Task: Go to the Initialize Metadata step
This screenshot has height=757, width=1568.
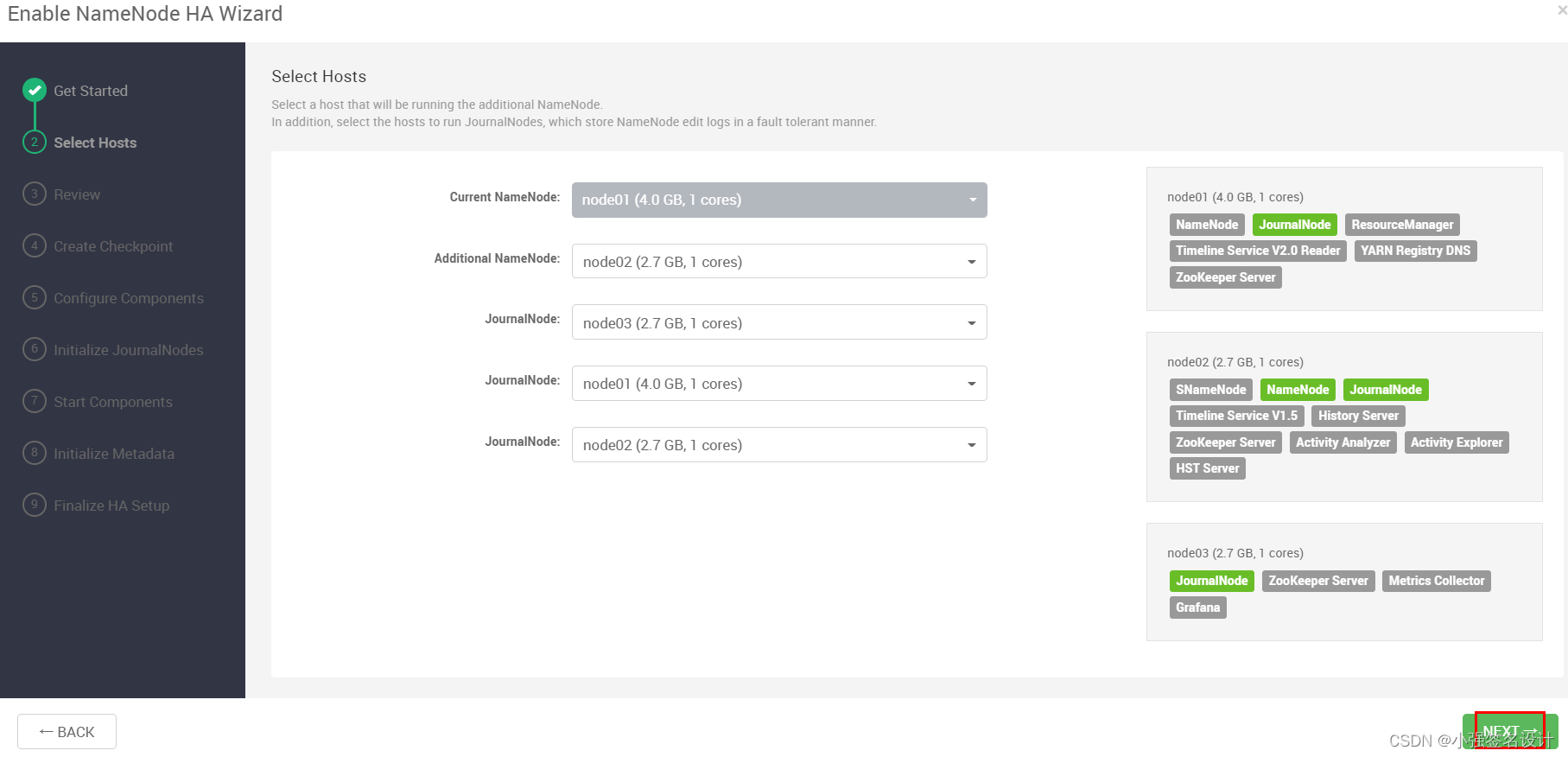Action: tap(114, 454)
